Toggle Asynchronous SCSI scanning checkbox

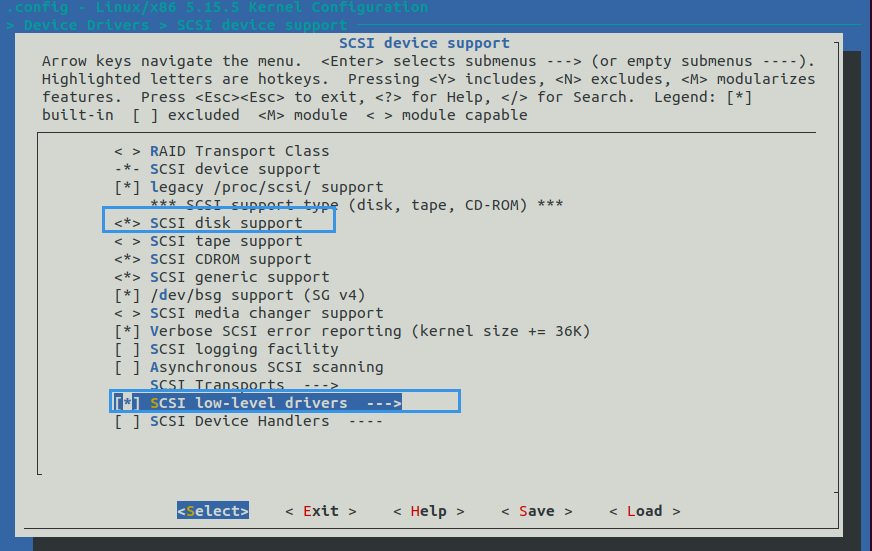125,367
